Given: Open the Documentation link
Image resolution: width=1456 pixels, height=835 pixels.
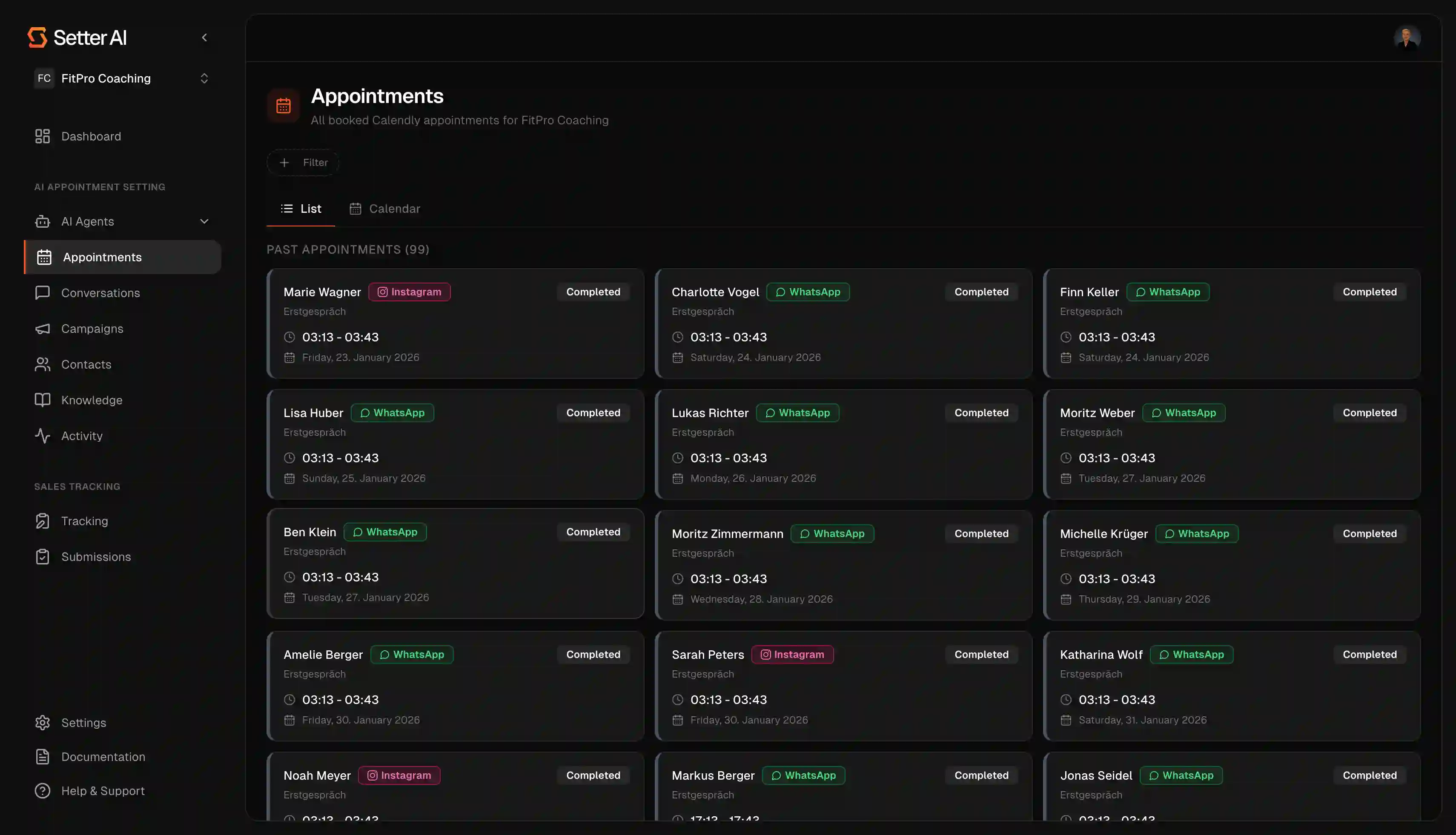Looking at the screenshot, I should coord(103,757).
